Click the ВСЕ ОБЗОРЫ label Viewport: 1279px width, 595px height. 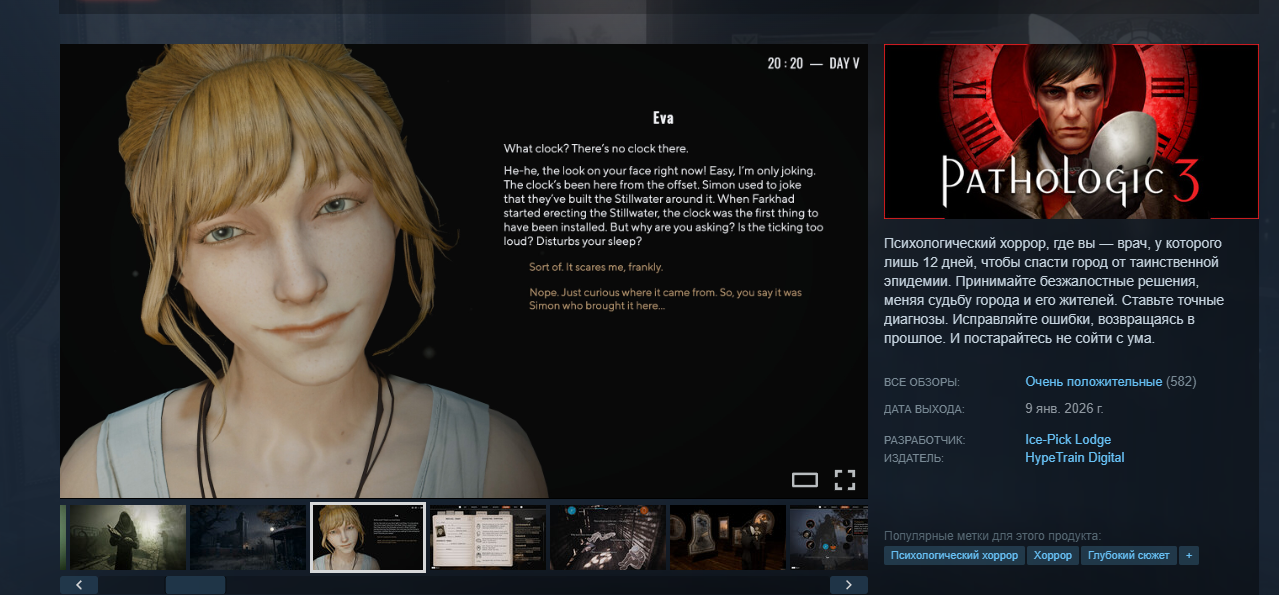(x=921, y=383)
